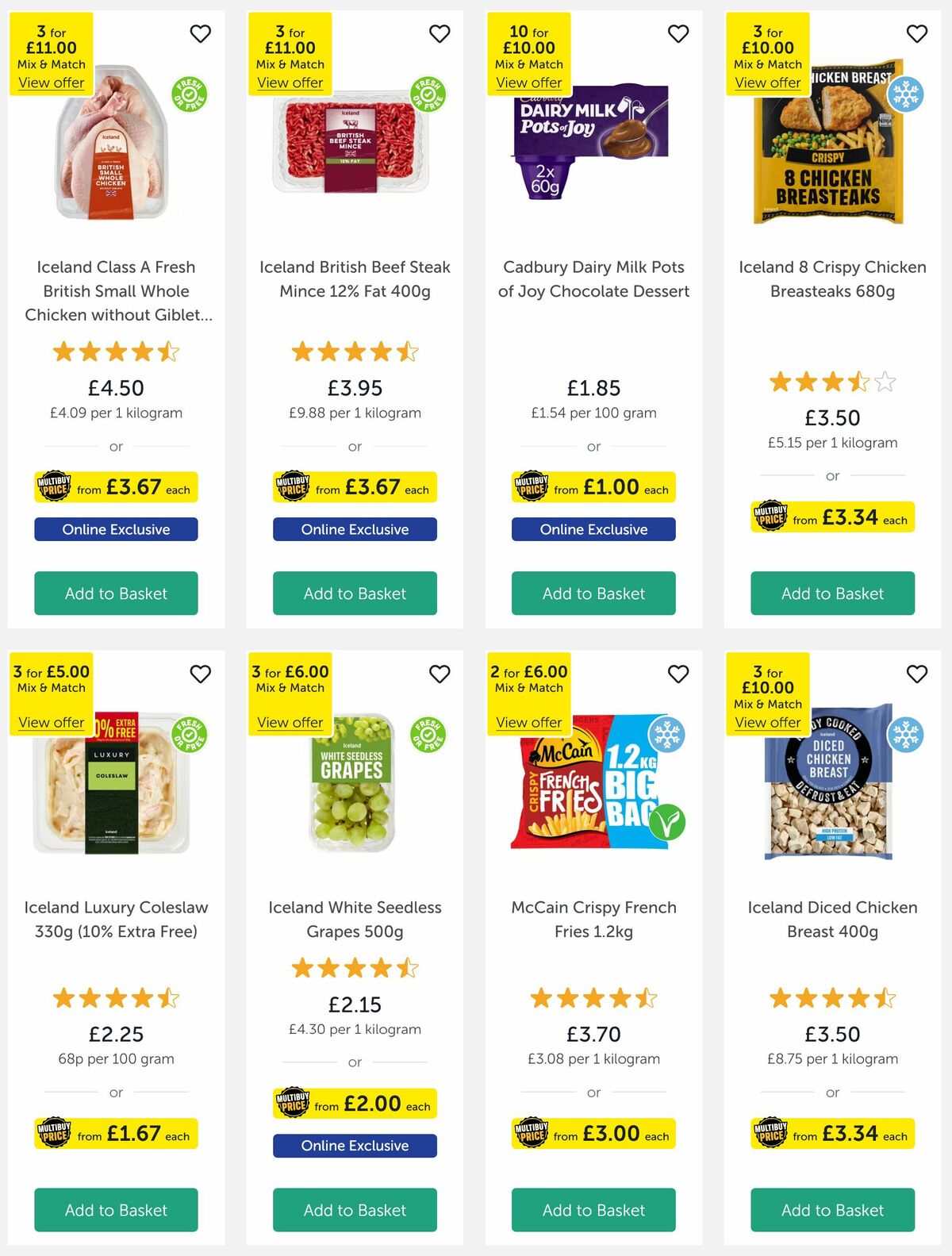Click the heart icon on Beef Steak Mince
The image size is (952, 1256).
point(439,33)
